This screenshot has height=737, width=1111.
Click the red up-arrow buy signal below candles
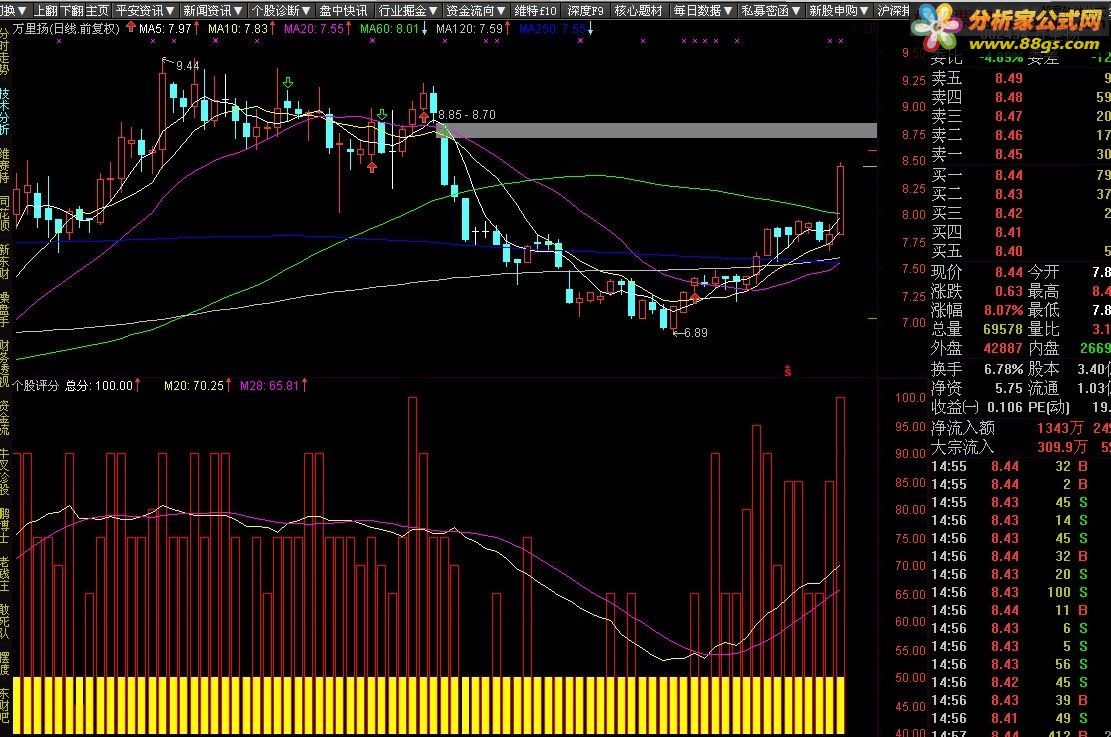point(372,167)
